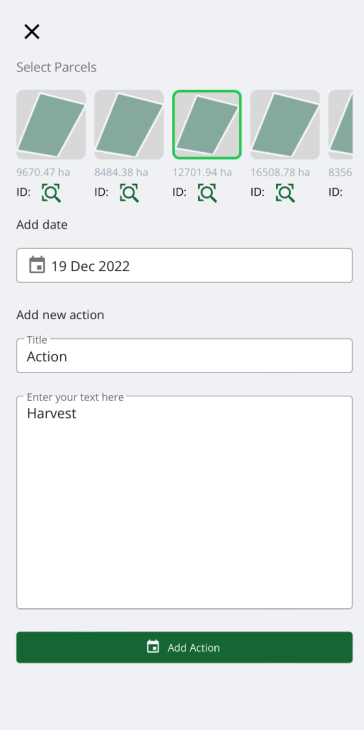Click the calendar icon in the date field
The height and width of the screenshot is (730, 364).
(37, 265)
